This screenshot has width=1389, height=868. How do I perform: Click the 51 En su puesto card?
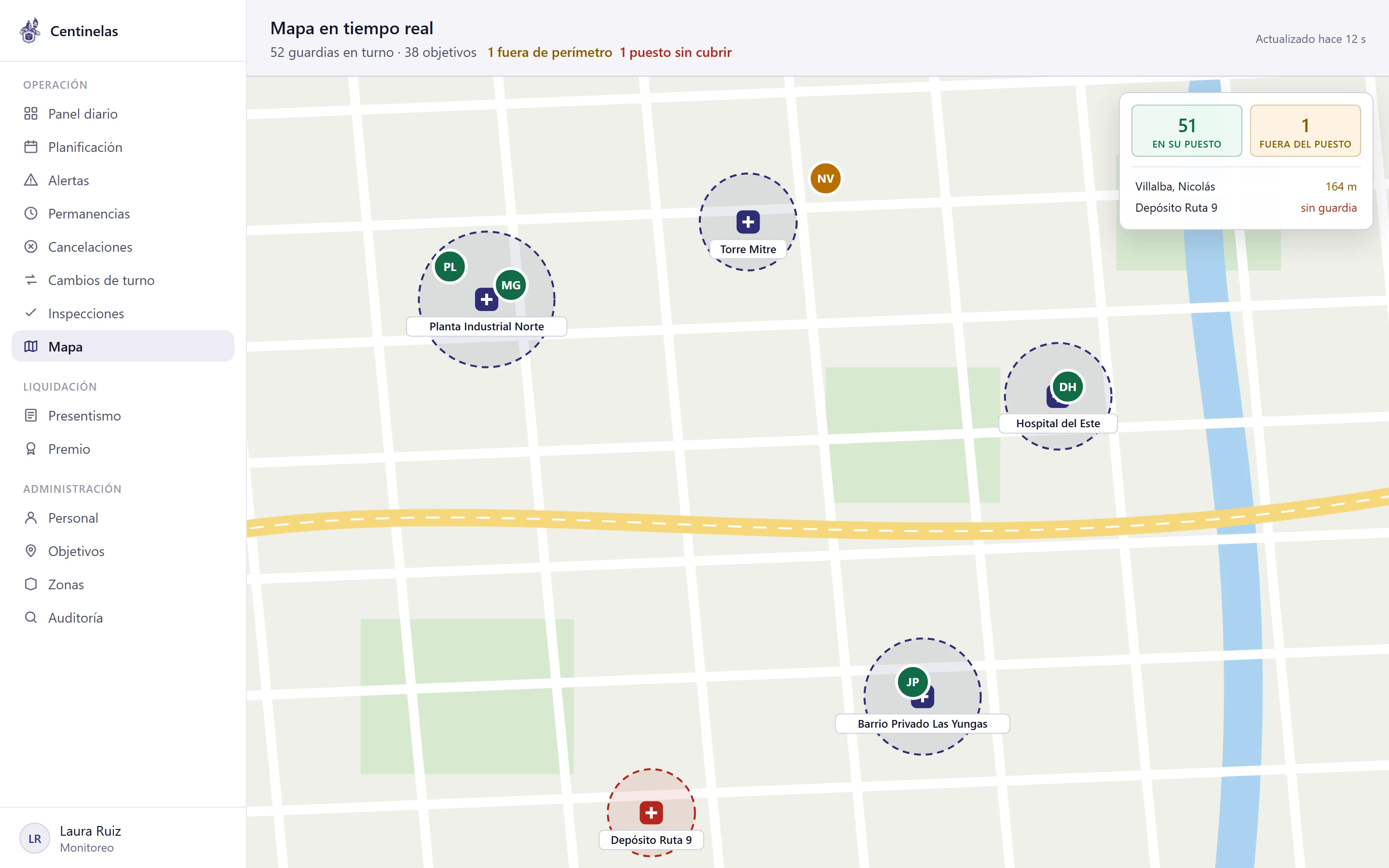1186,131
